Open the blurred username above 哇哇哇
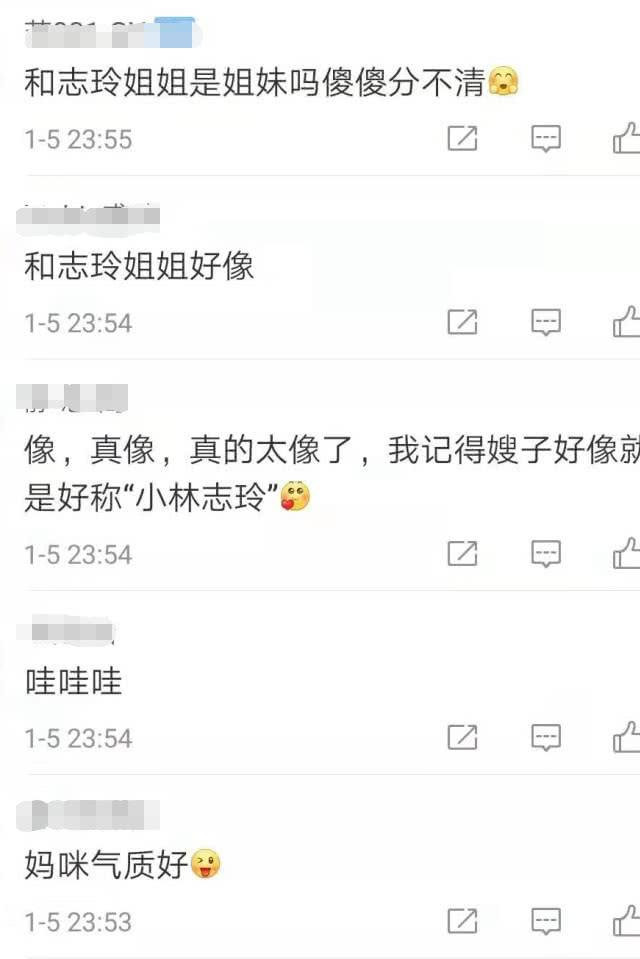 point(66,631)
